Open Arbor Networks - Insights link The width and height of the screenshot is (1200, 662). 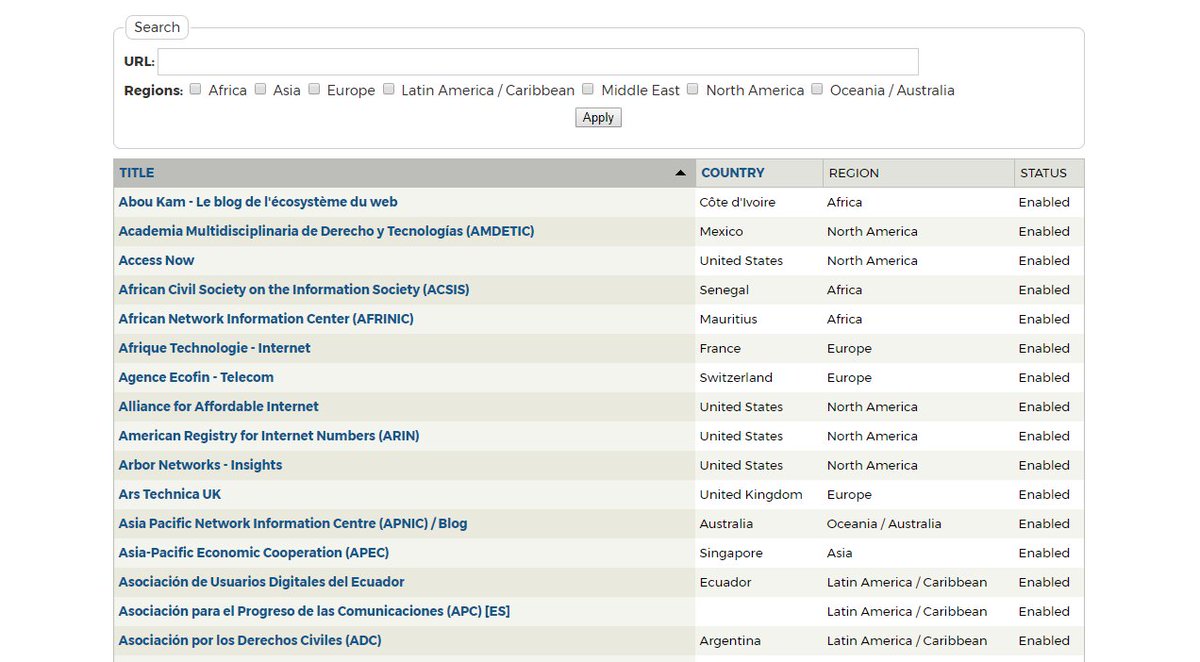(200, 465)
